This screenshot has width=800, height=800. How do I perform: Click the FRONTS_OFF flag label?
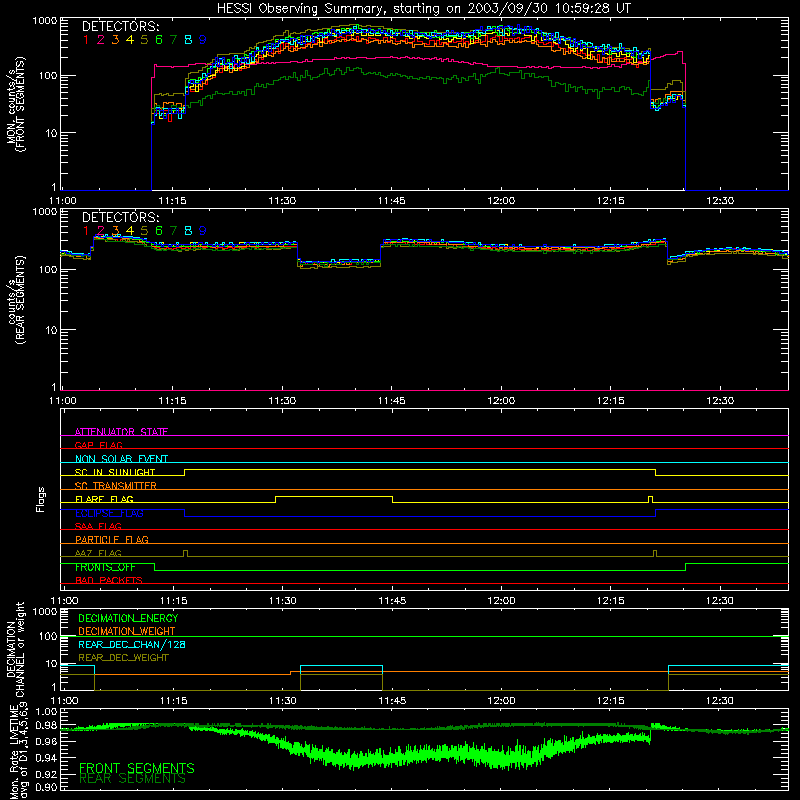tap(105, 567)
